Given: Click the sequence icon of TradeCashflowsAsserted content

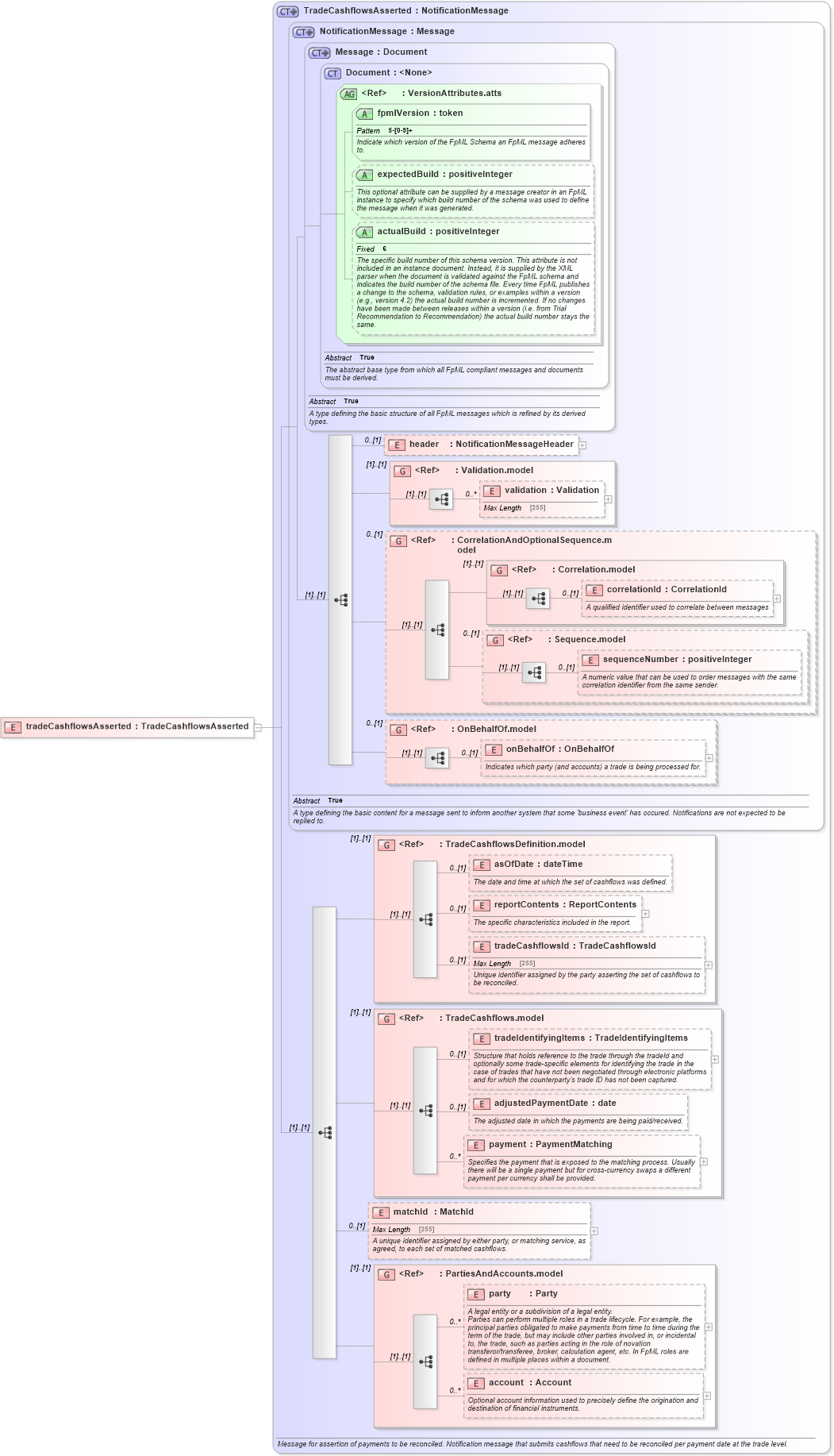Looking at the screenshot, I should pyautogui.click(x=325, y=1132).
